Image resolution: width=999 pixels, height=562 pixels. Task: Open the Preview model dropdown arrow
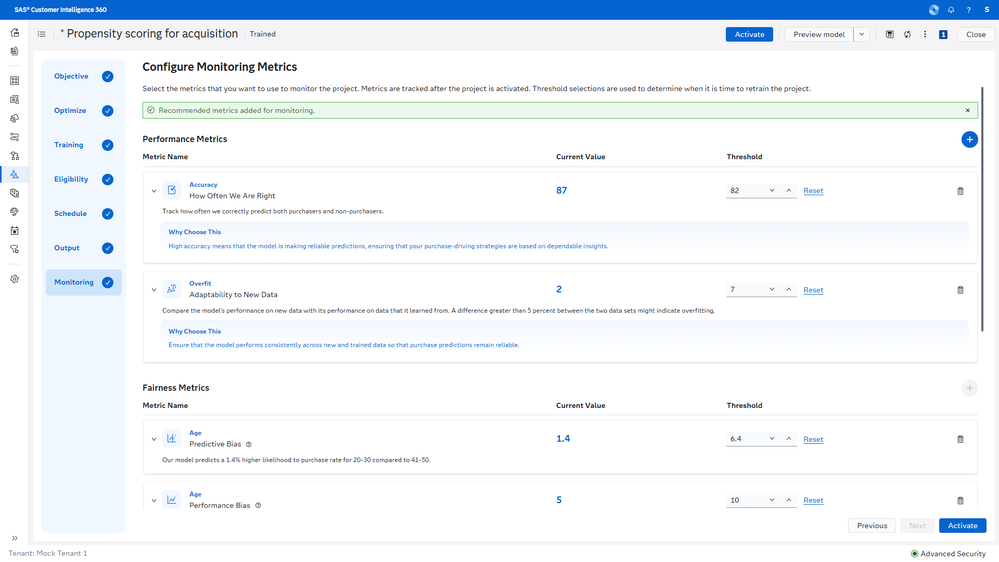[861, 34]
